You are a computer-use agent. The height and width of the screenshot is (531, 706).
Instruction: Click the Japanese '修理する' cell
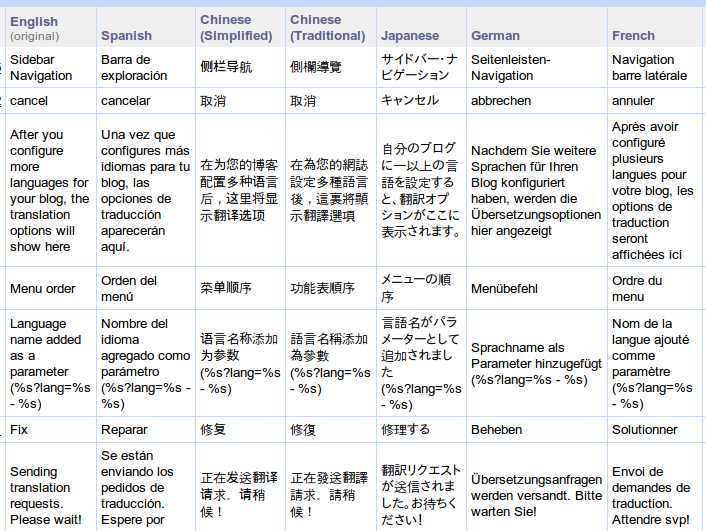coord(421,430)
